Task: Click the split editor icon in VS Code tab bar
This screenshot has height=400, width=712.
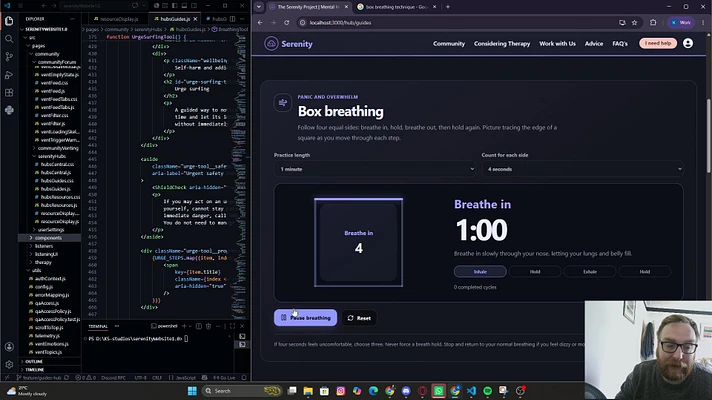Action: [232, 19]
